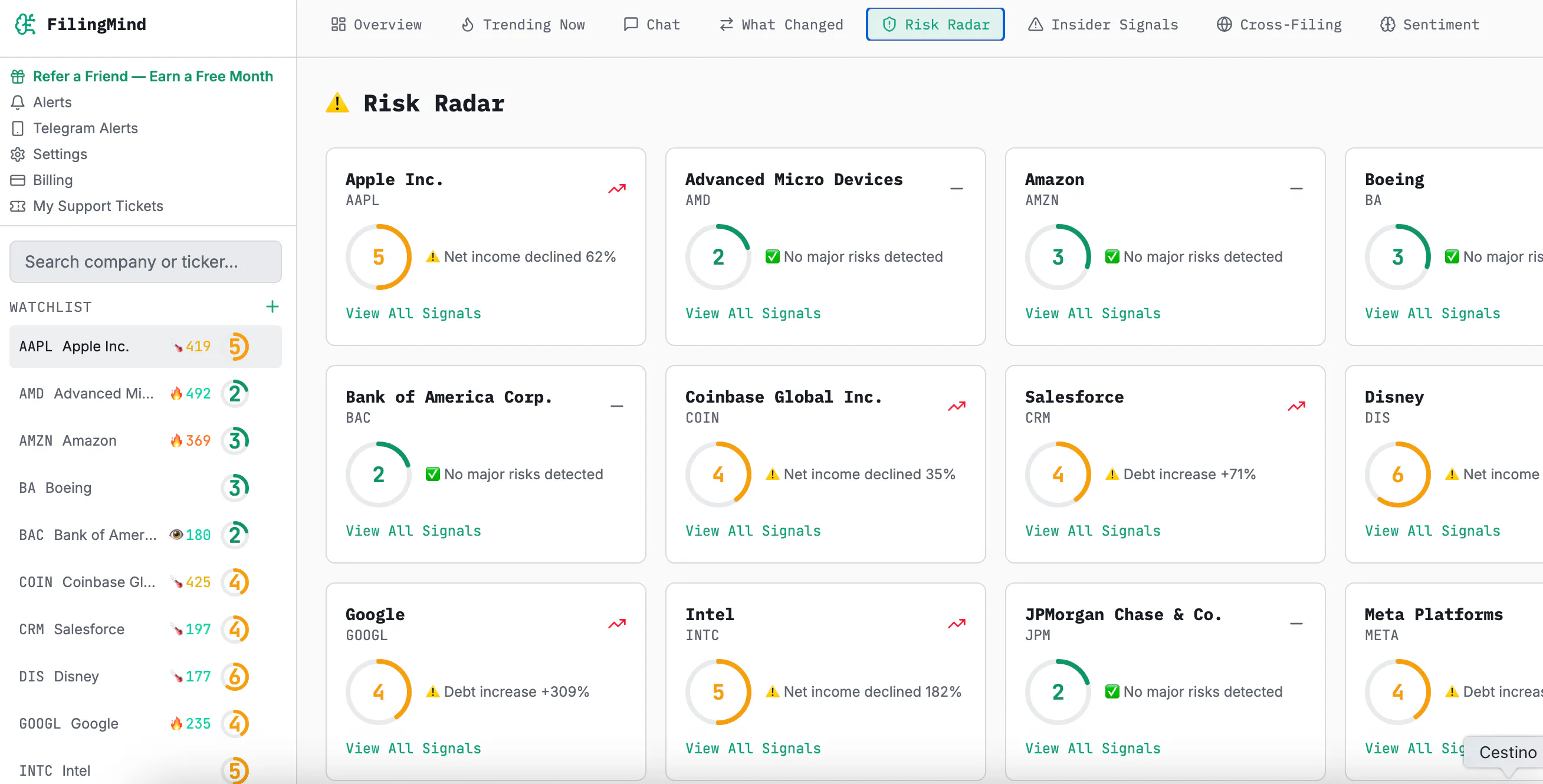Select BA Boeing in the watchlist
This screenshot has height=784, width=1543.
146,487
